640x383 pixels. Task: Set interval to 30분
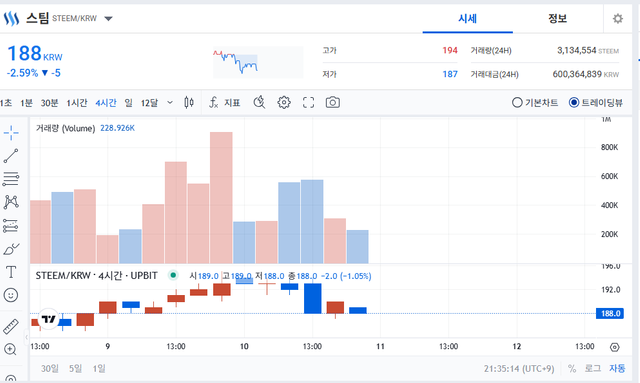(49, 103)
